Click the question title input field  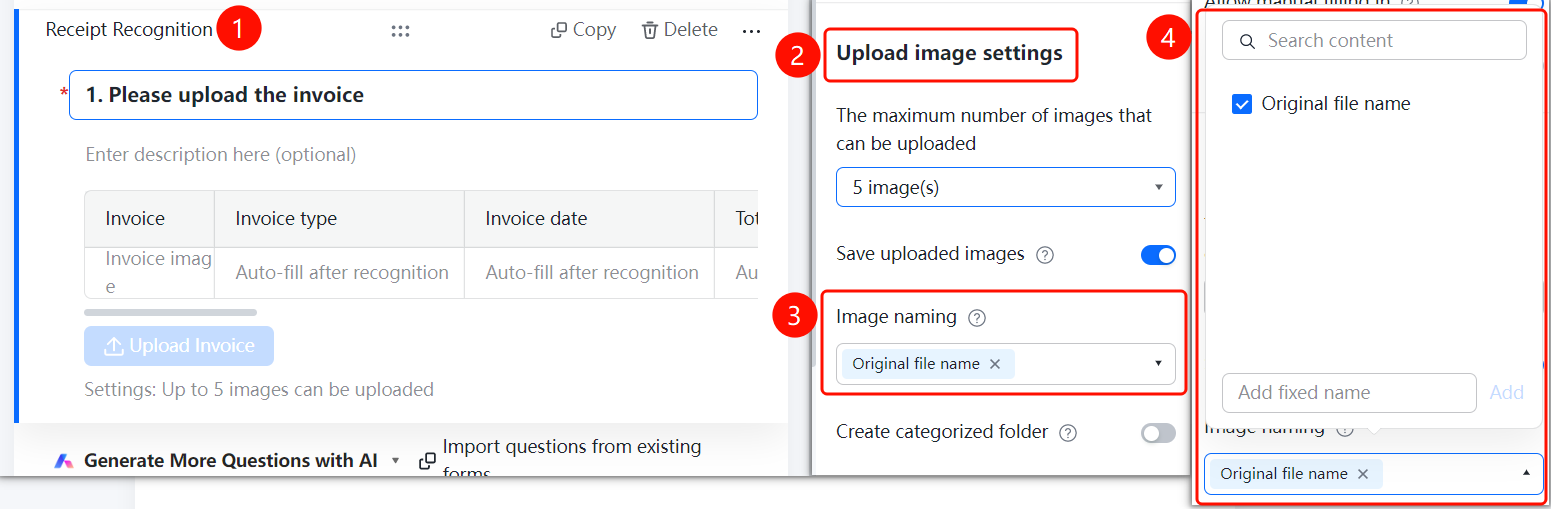coord(413,95)
